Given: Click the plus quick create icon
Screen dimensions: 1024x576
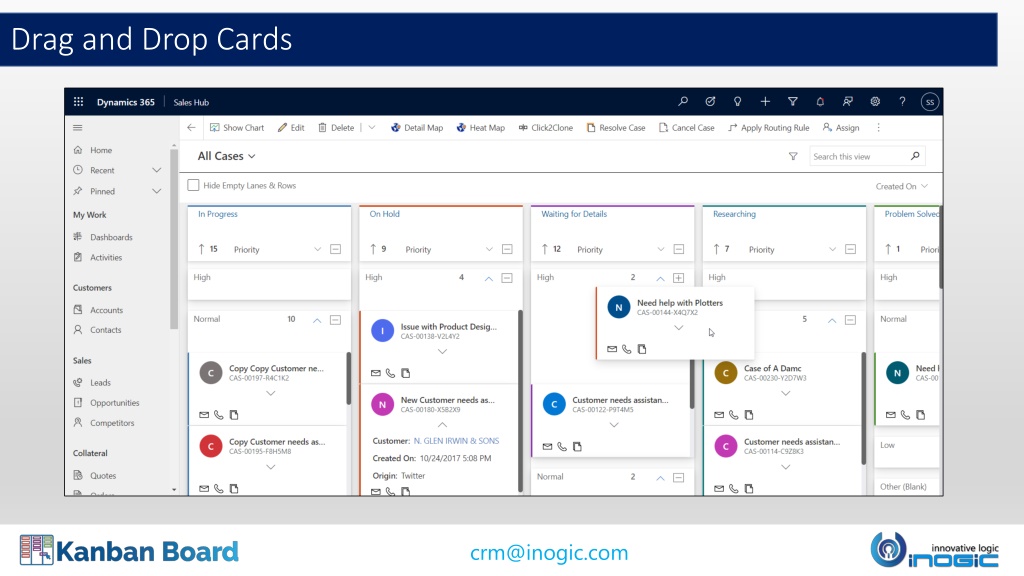Looking at the screenshot, I should click(765, 102).
